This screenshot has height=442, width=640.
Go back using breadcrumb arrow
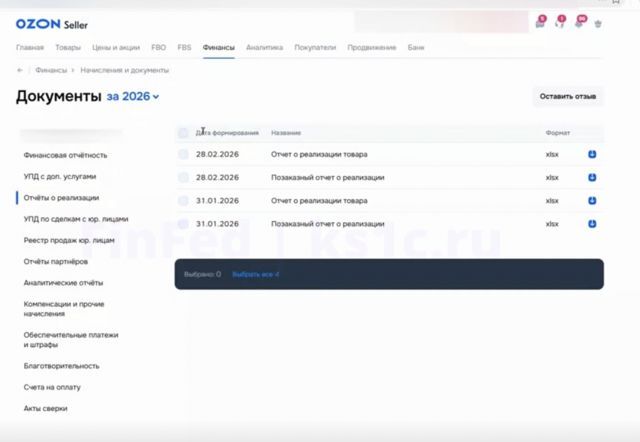(20, 70)
